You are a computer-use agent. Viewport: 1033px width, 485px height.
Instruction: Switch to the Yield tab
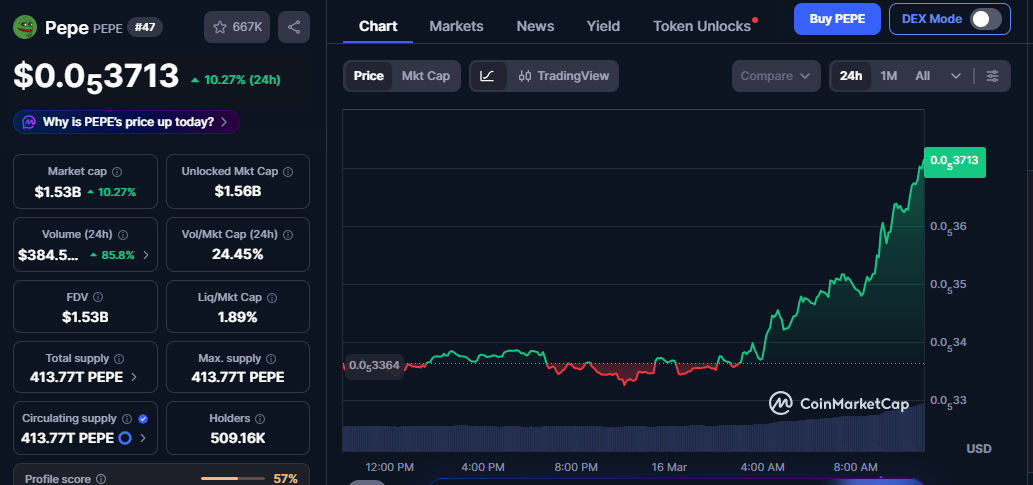[603, 26]
